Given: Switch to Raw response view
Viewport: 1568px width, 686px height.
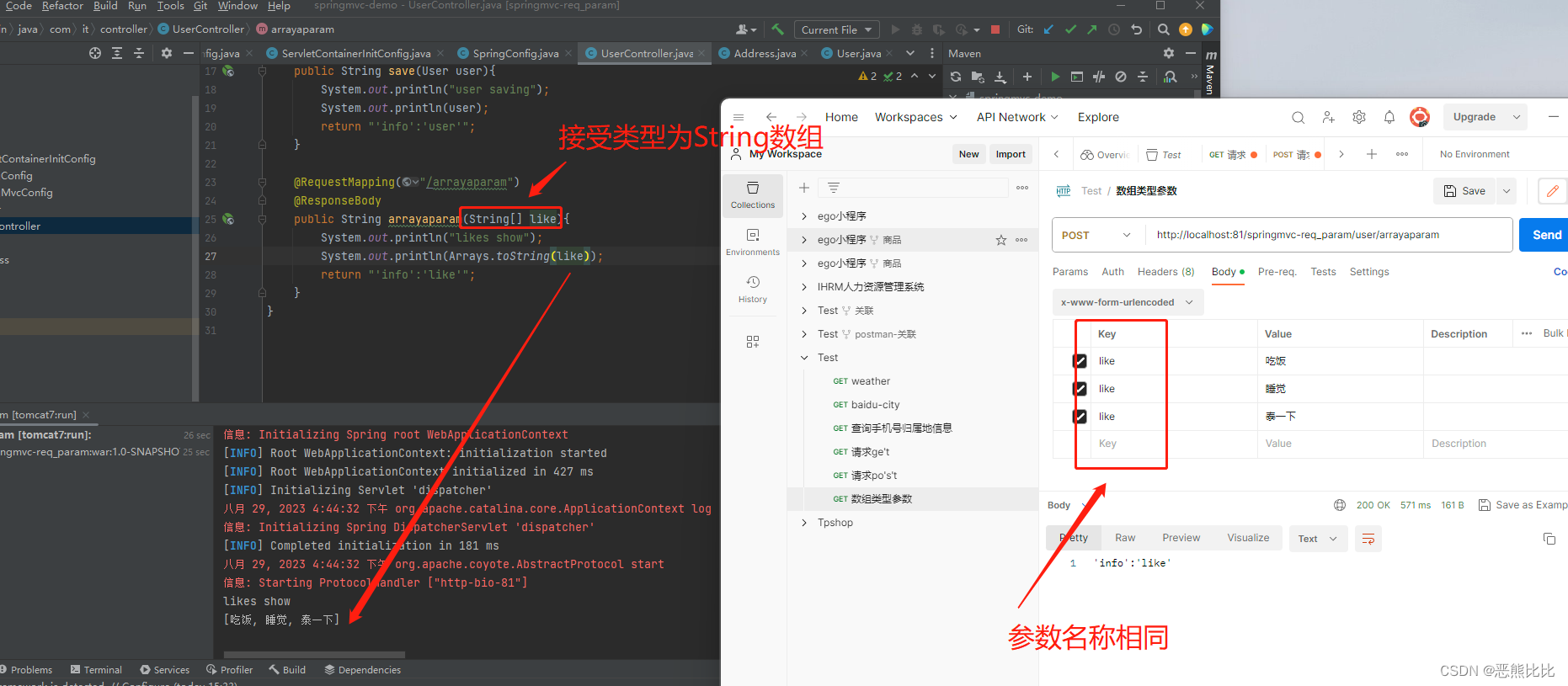Looking at the screenshot, I should pos(1125,538).
